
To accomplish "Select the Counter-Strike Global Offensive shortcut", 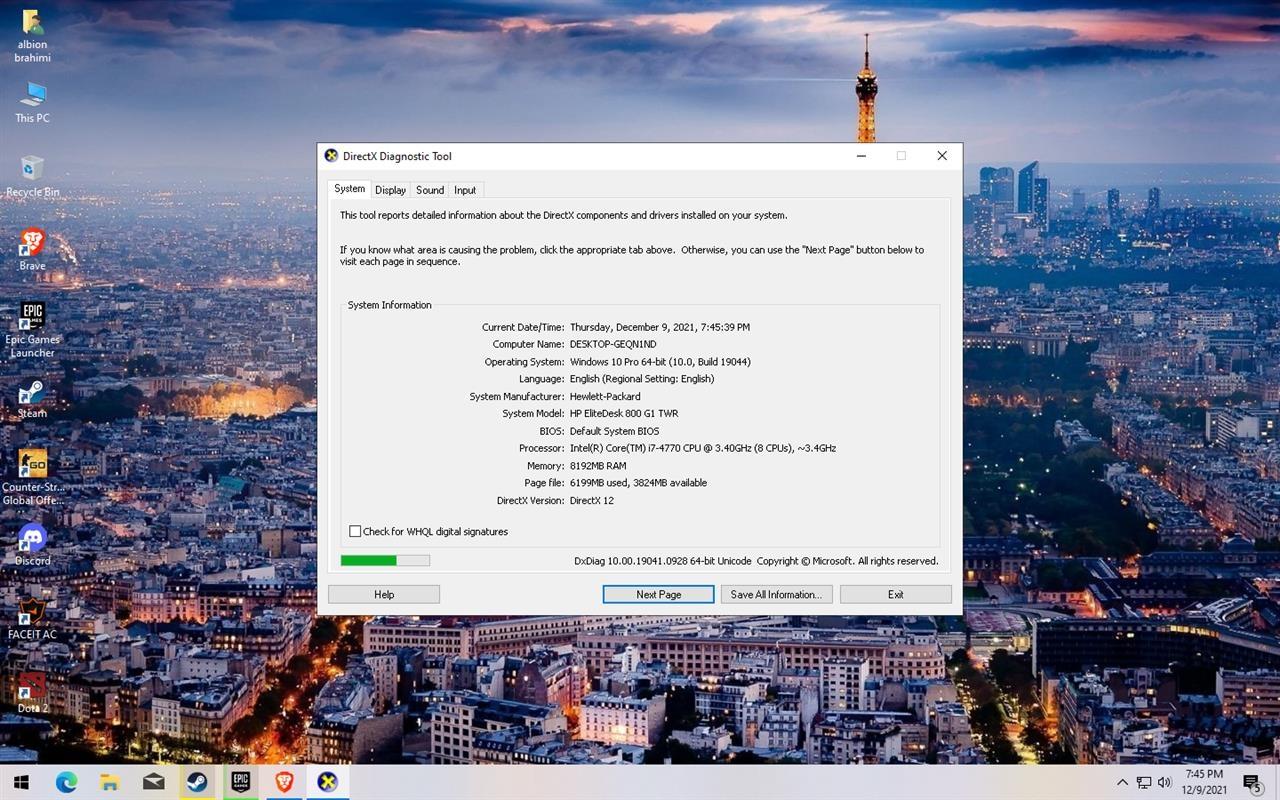I will [x=32, y=478].
